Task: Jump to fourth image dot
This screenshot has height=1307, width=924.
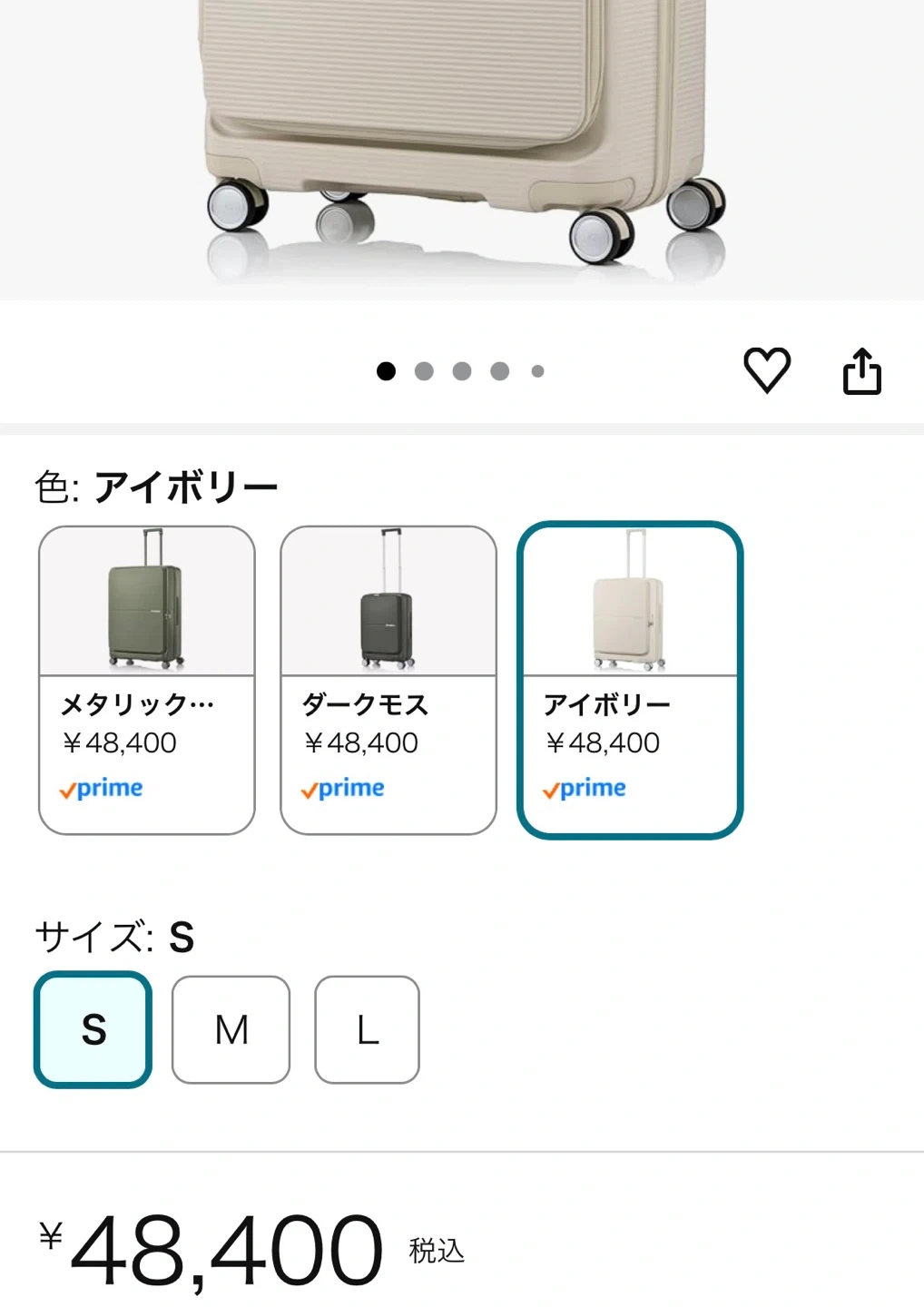Action: click(x=500, y=371)
